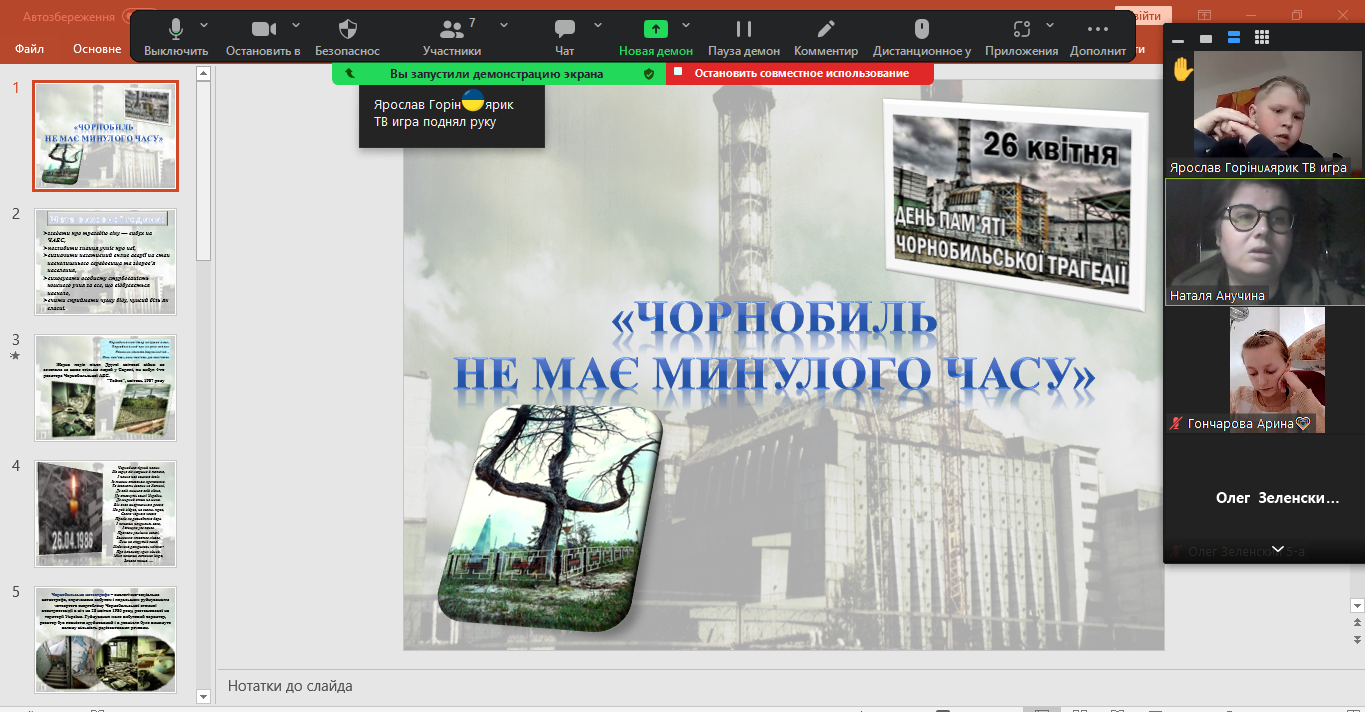Click slide panel scrollbar down arrow
The height and width of the screenshot is (712, 1365).
click(x=204, y=696)
